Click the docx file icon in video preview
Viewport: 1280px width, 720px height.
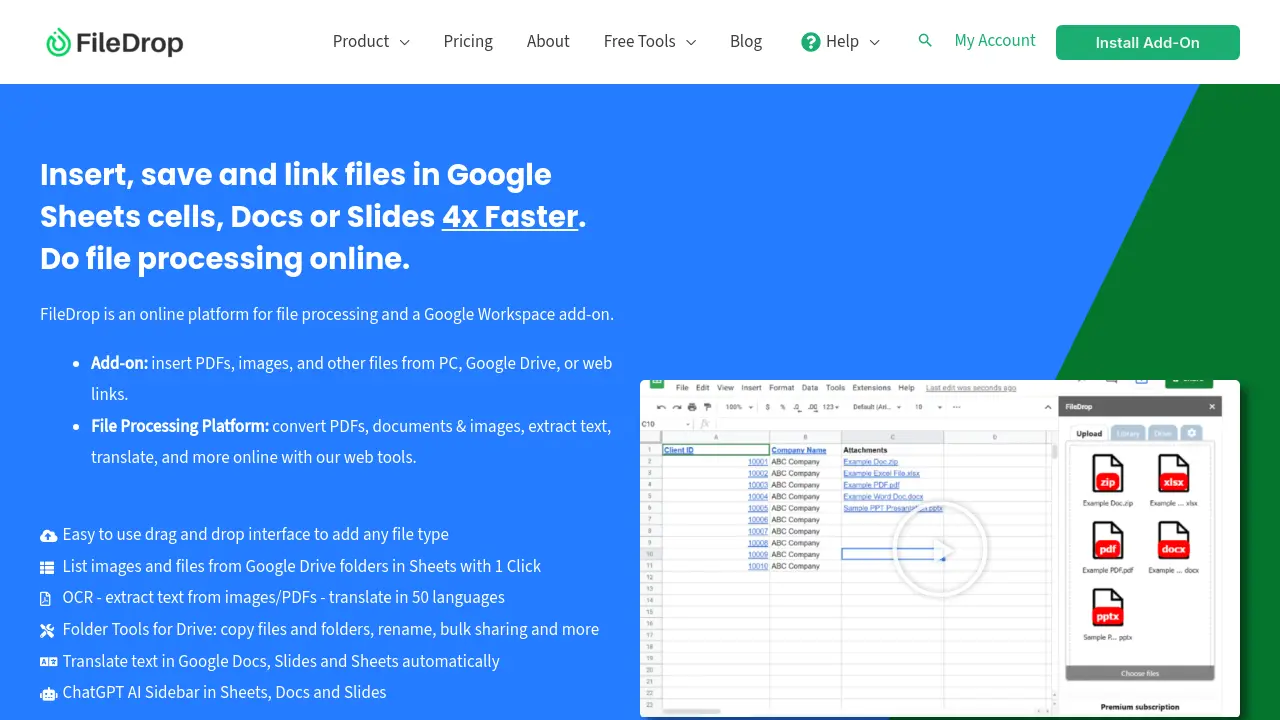pos(1173,541)
